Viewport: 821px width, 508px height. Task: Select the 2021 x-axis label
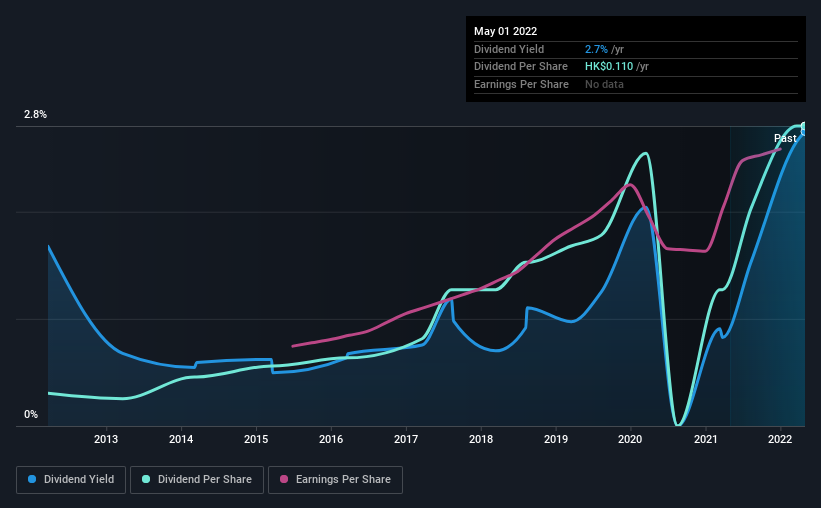[x=705, y=439]
